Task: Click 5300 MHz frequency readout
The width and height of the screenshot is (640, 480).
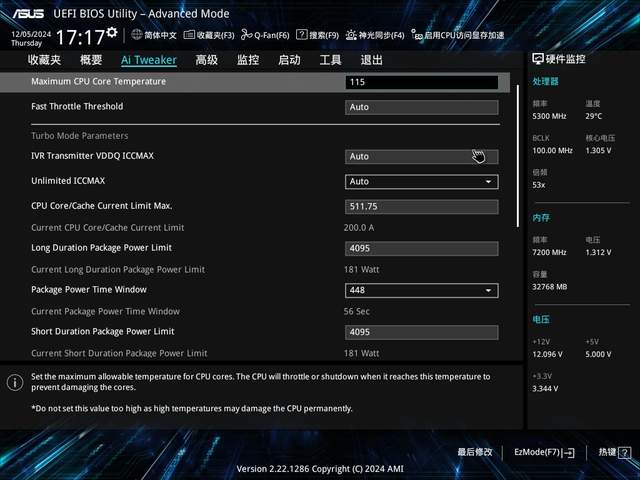Action: (x=549, y=116)
